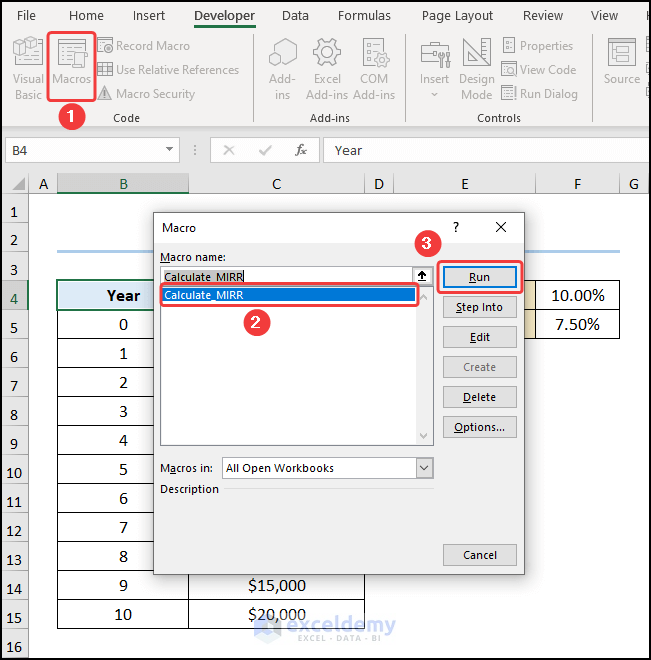This screenshot has width=651, height=660.
Task: Open the XML Source pane
Action: point(622,61)
